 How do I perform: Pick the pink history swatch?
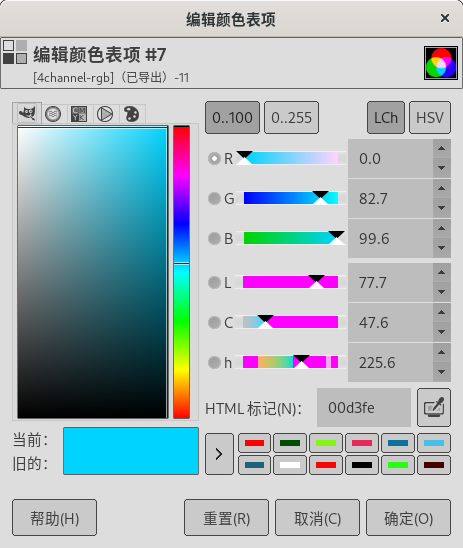coord(362,443)
